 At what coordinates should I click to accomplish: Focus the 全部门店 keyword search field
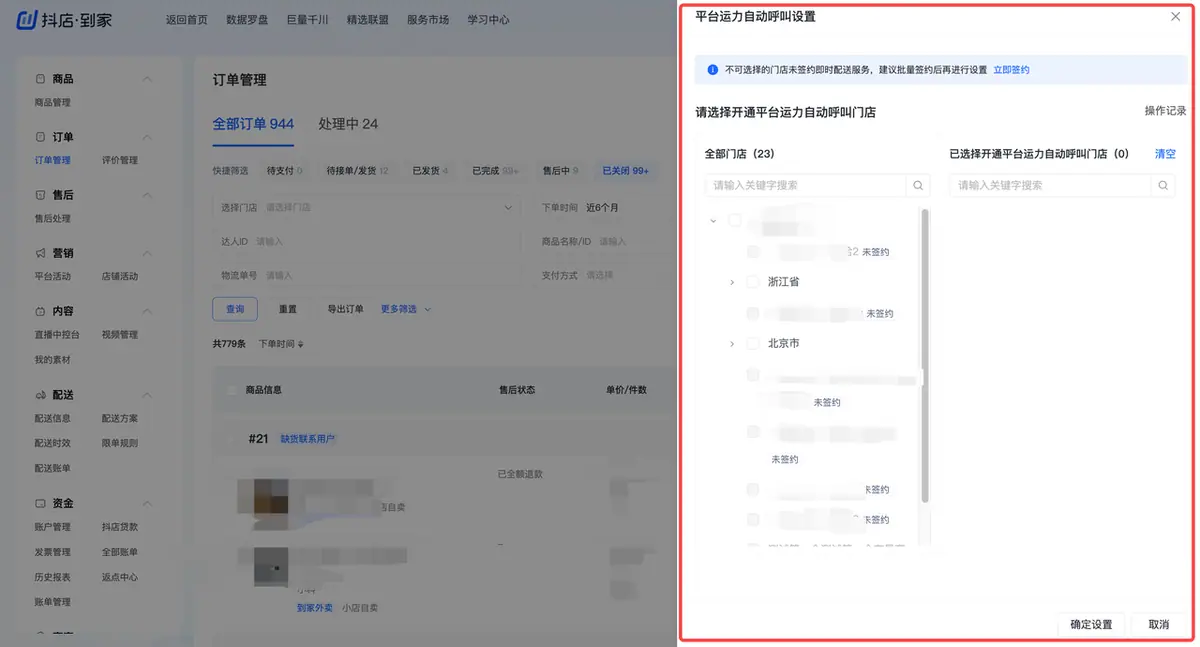point(805,185)
